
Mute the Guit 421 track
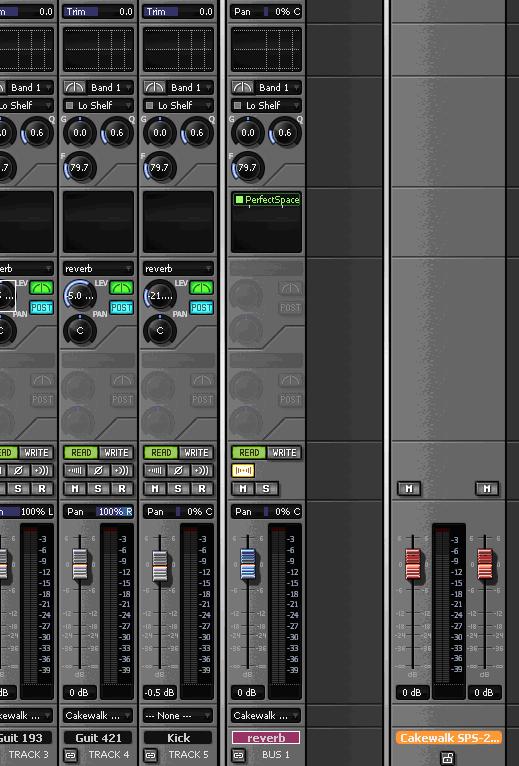(75, 489)
